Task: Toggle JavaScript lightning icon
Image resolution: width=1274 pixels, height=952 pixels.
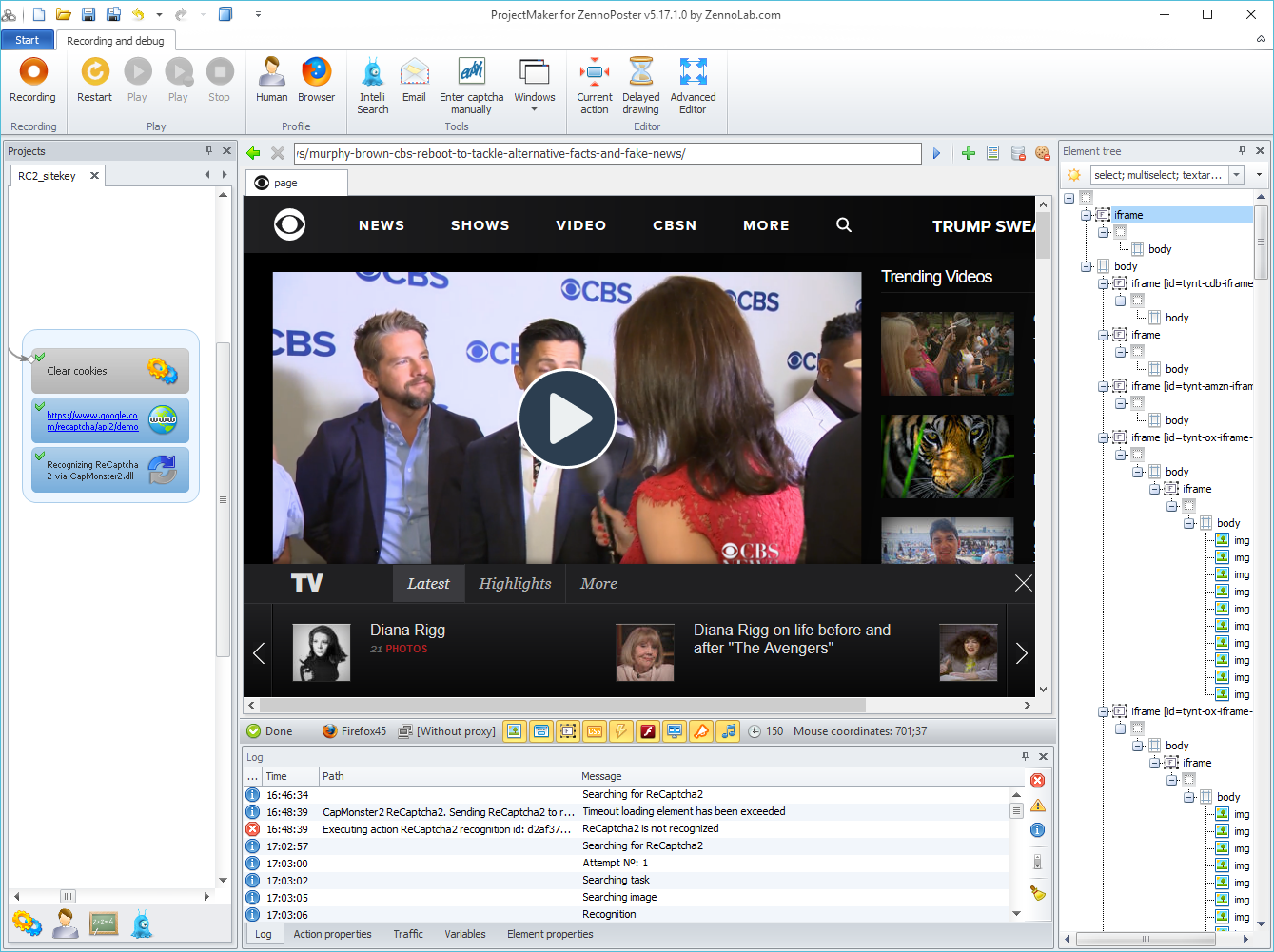Action: [x=620, y=731]
